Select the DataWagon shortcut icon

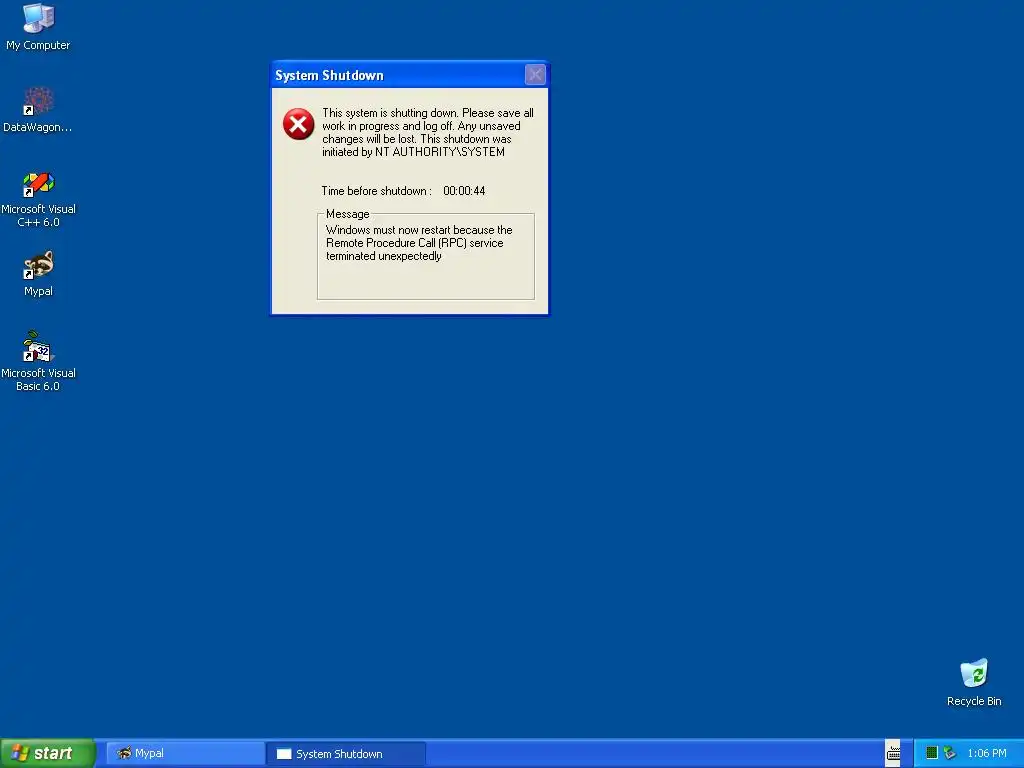click(38, 109)
